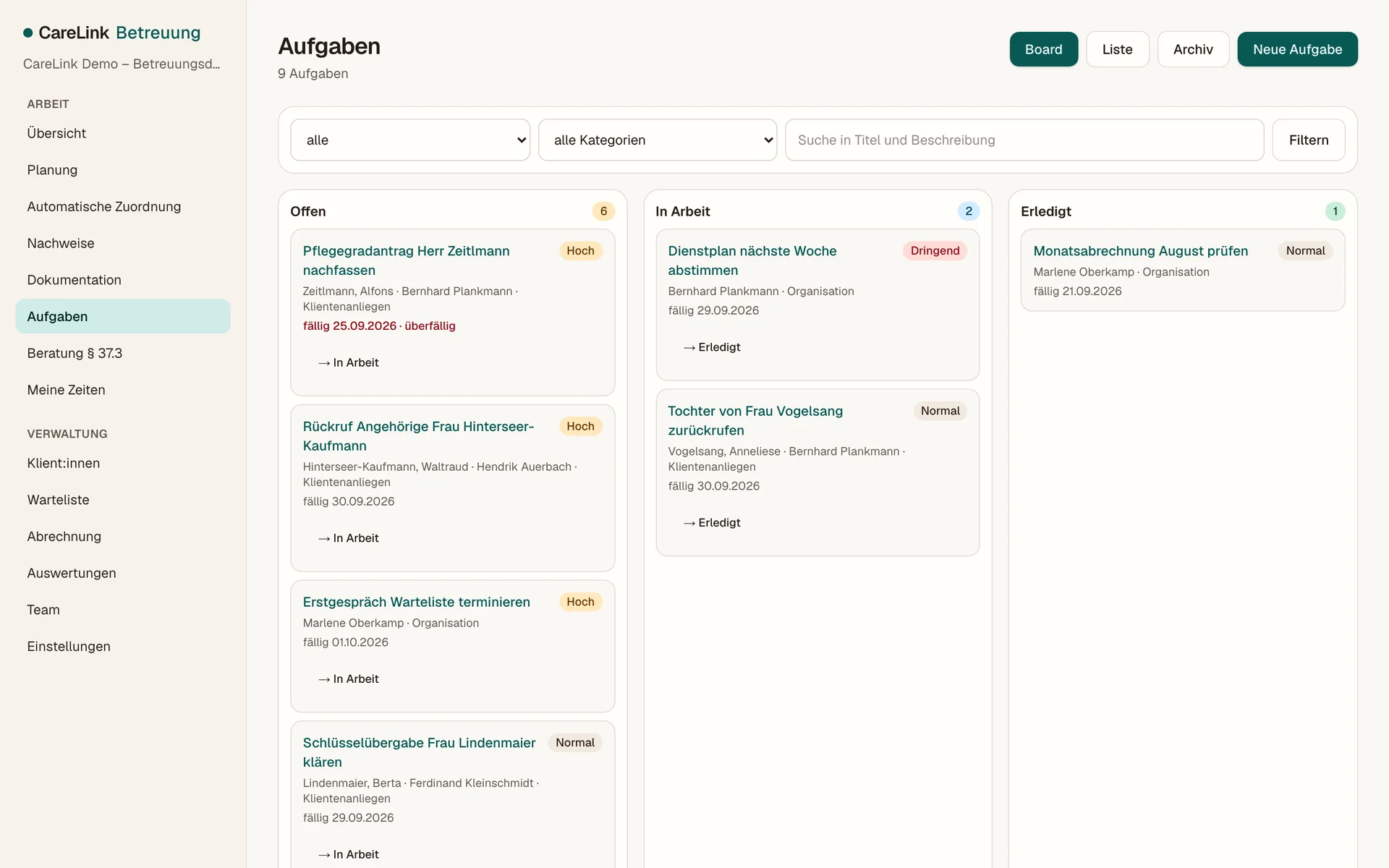Mark Dienstplan task as Erledigt
The image size is (1389, 868).
click(713, 347)
